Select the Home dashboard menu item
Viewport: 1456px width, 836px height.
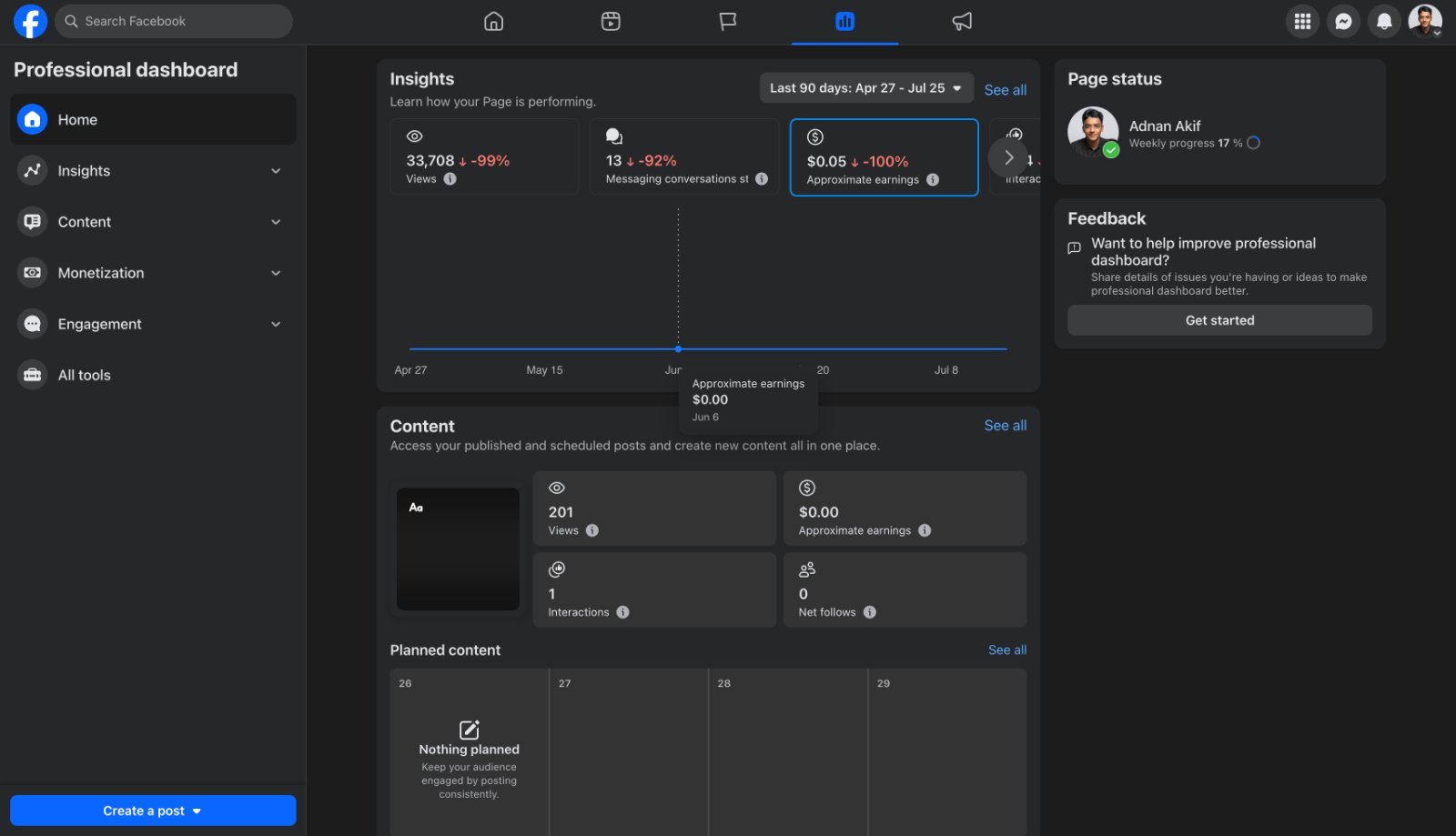coord(153,119)
